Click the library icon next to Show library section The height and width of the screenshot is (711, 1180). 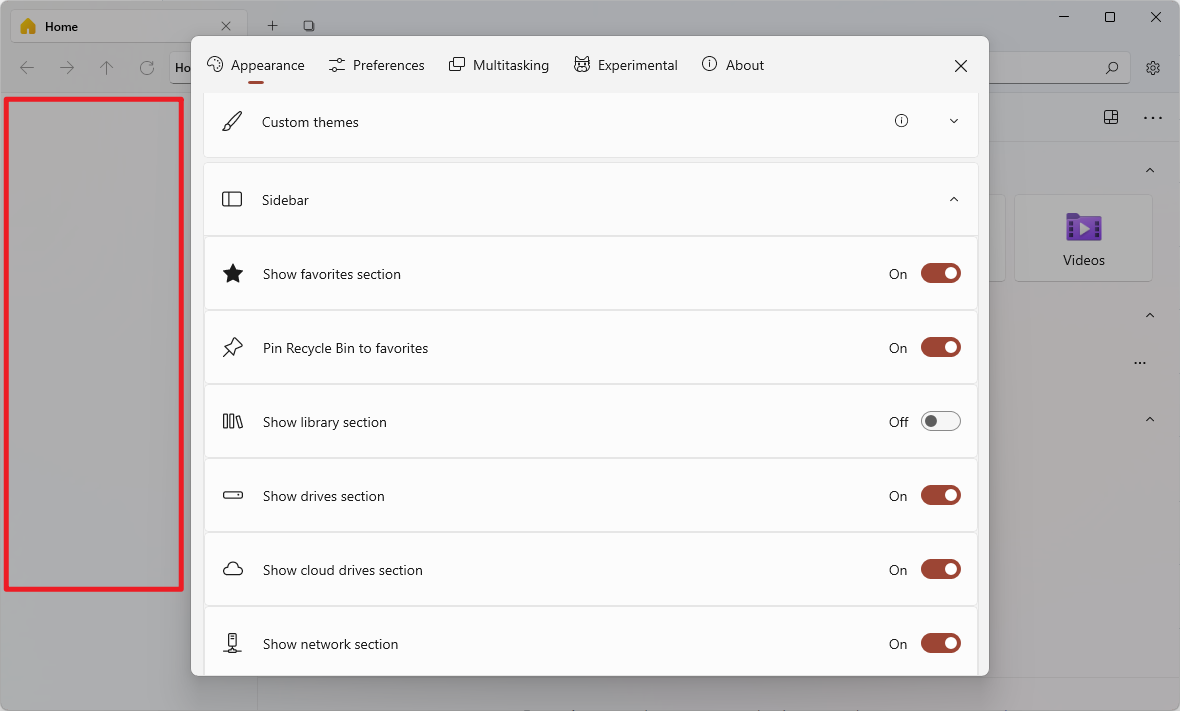pos(233,421)
